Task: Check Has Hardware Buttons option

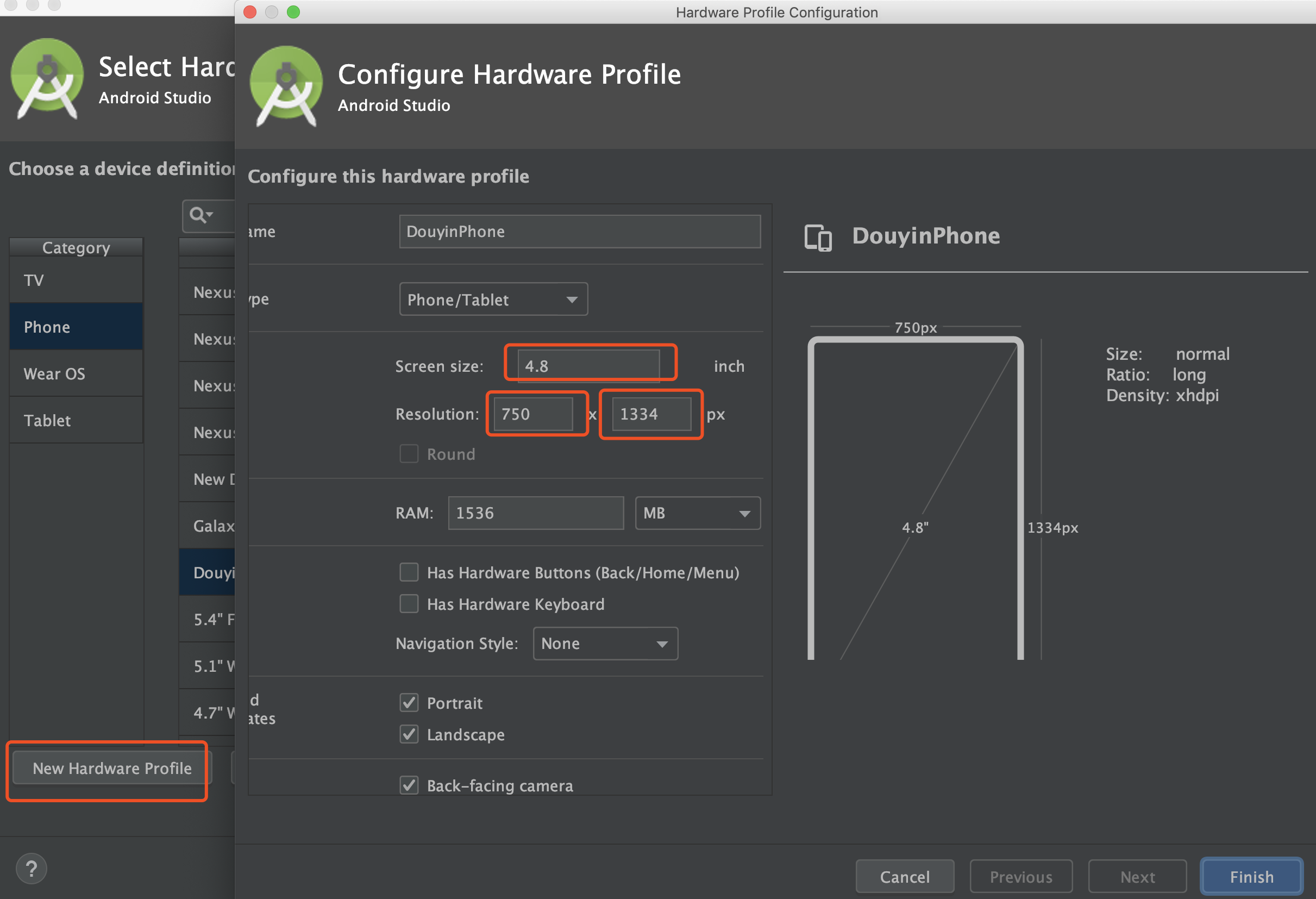Action: (409, 572)
